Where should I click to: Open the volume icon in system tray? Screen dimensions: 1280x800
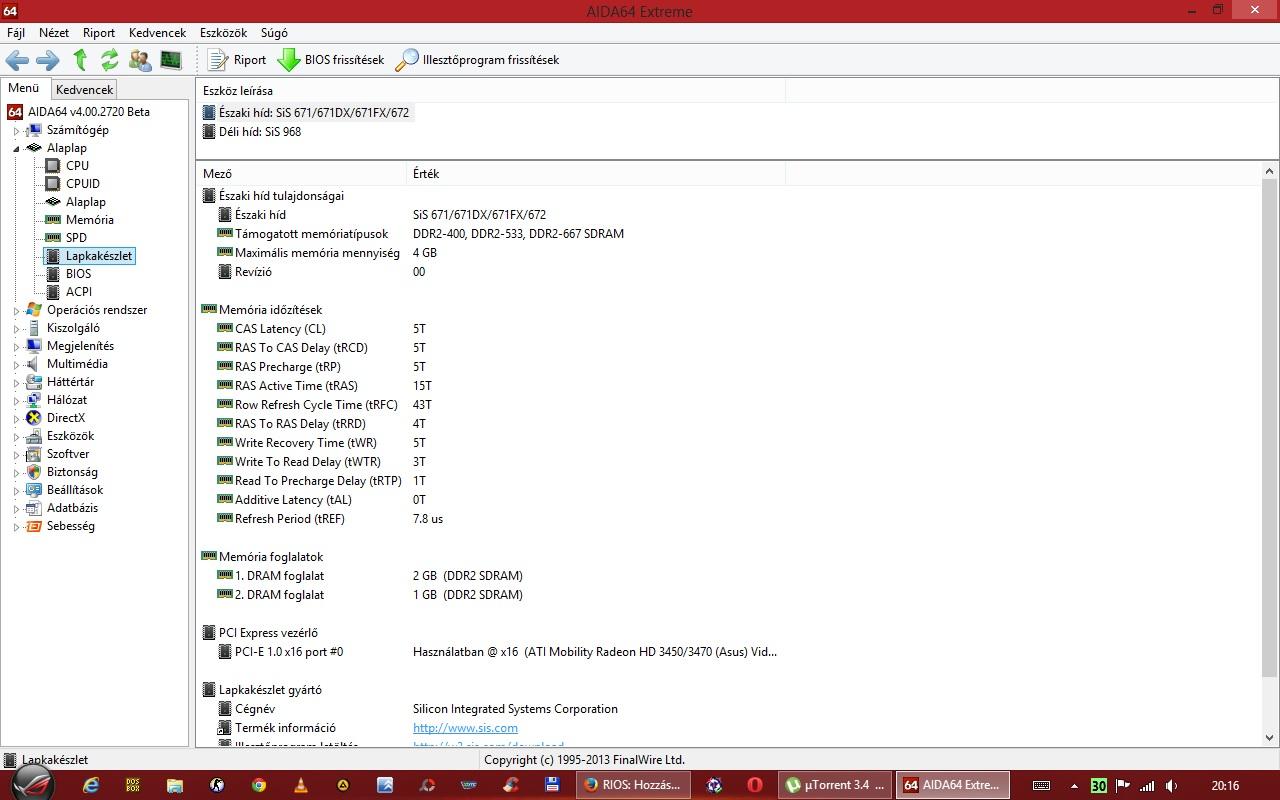[x=1170, y=786]
